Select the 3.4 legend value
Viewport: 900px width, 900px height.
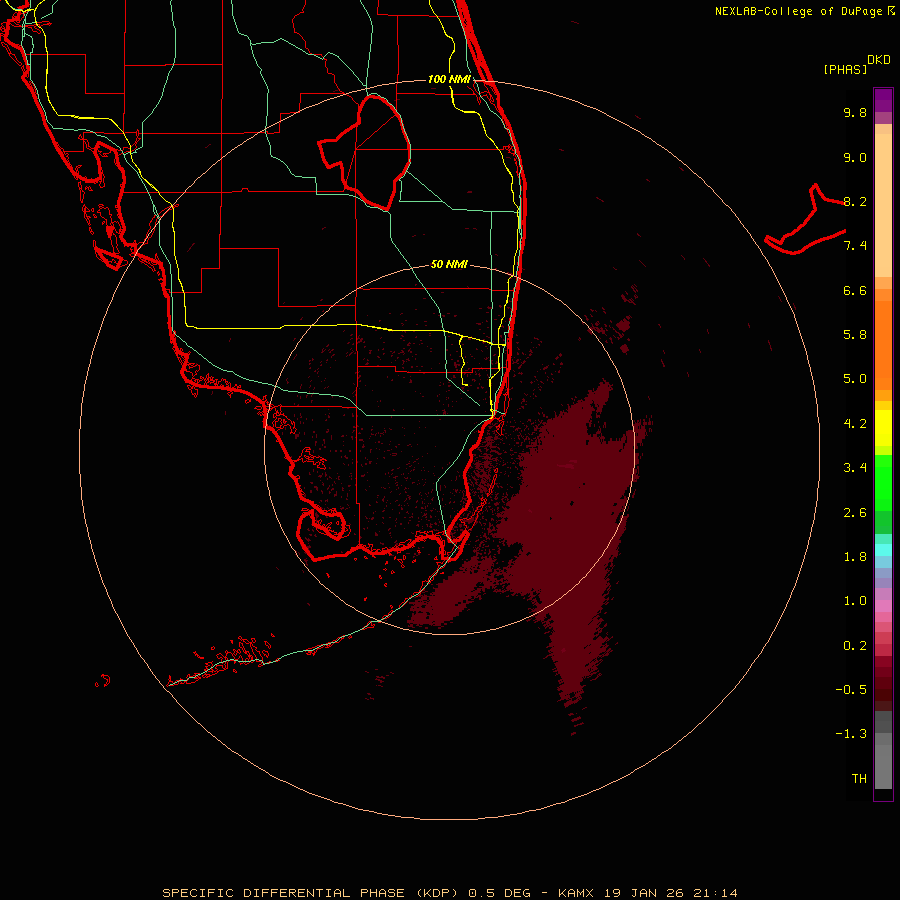click(855, 468)
